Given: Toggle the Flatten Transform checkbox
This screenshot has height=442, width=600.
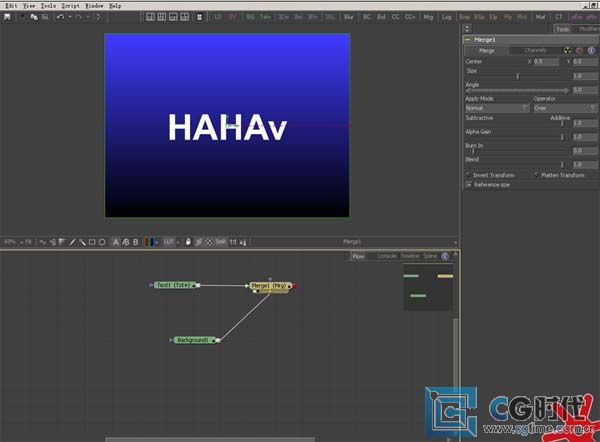Looking at the screenshot, I should coord(536,175).
